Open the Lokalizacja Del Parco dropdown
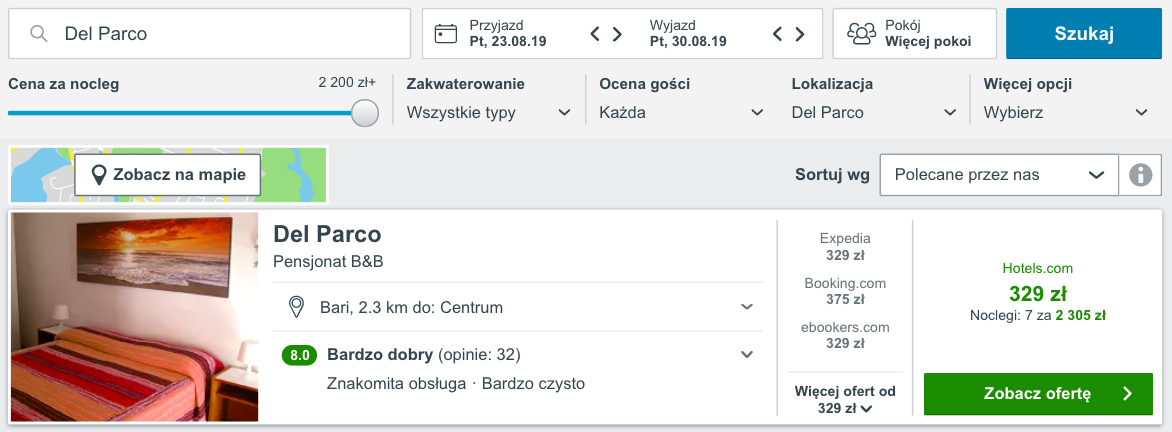 coord(875,113)
